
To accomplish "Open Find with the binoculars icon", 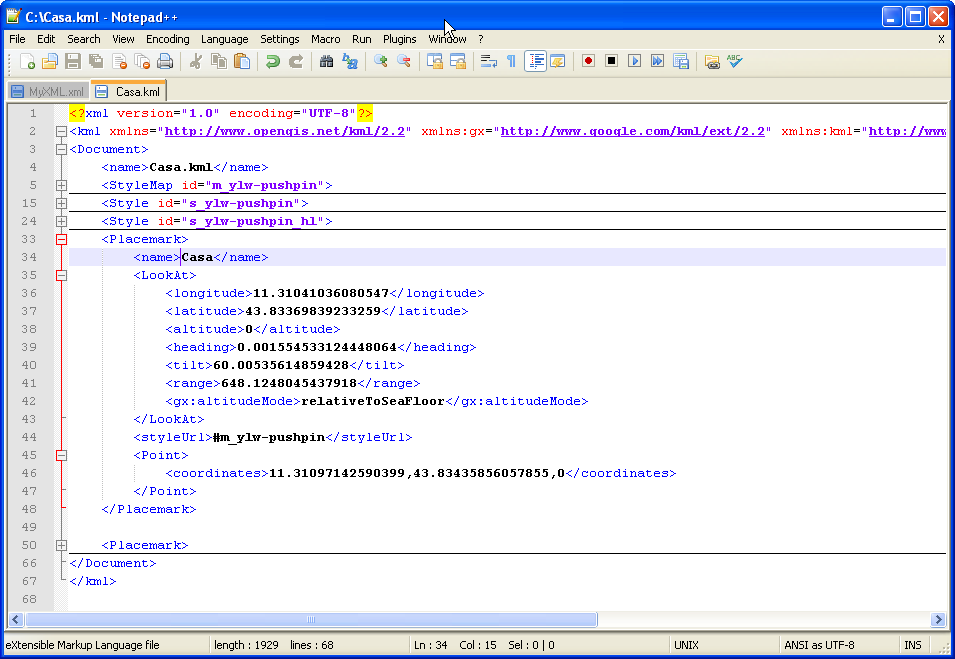I will point(326,61).
